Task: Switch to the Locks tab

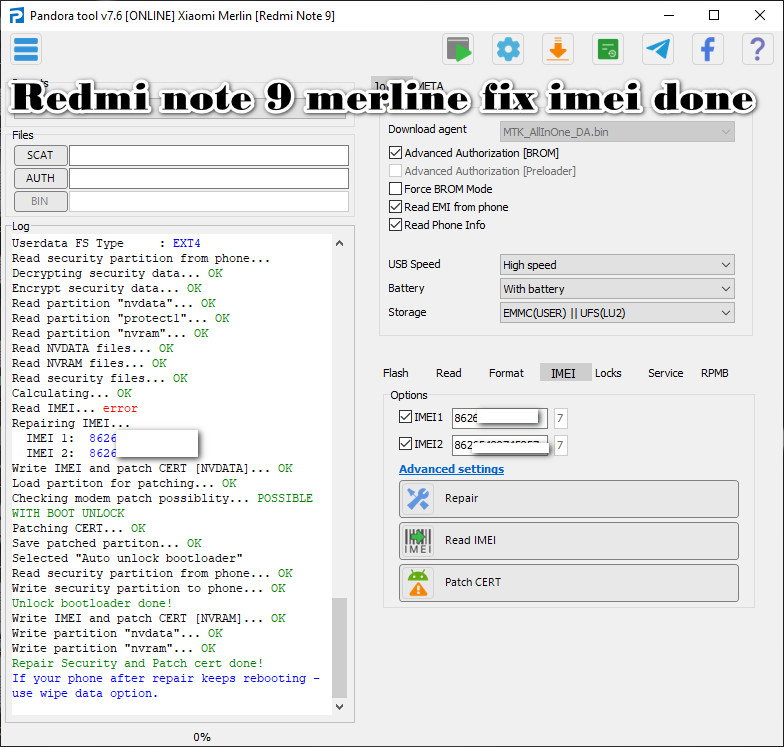Action: pos(608,373)
